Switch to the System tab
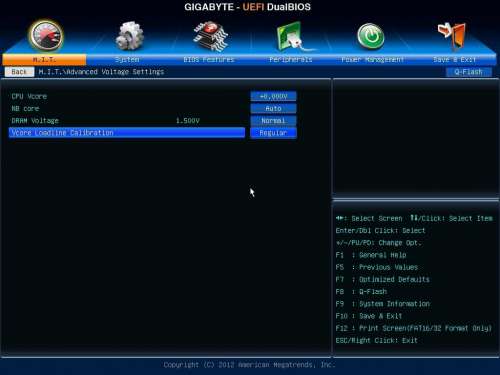The height and width of the screenshot is (375, 500). [x=127, y=60]
